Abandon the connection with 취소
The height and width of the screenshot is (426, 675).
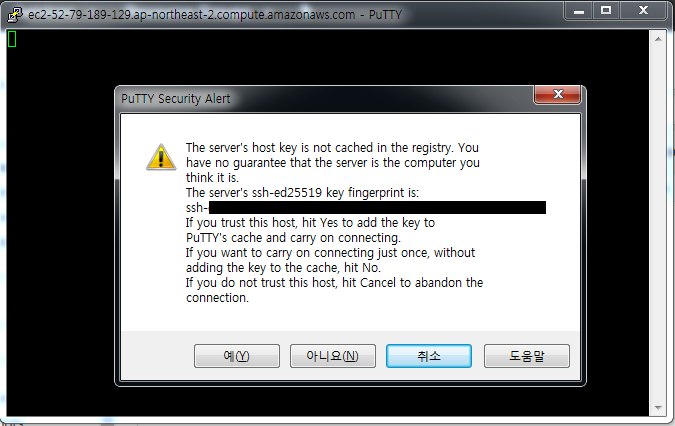[429, 356]
